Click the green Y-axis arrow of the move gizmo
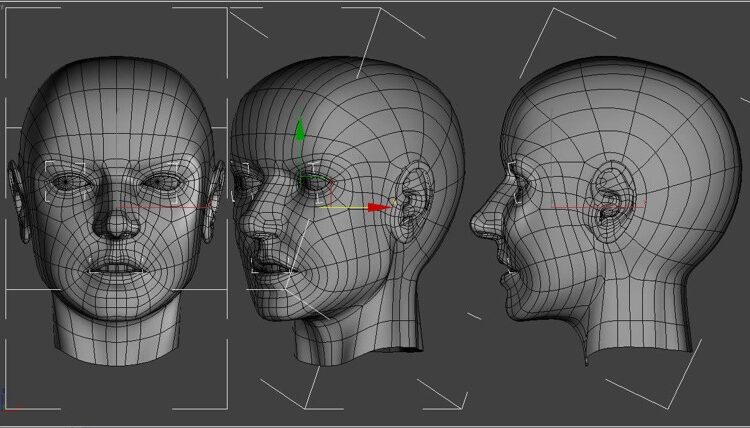Image resolution: width=750 pixels, height=428 pixels. point(300,130)
